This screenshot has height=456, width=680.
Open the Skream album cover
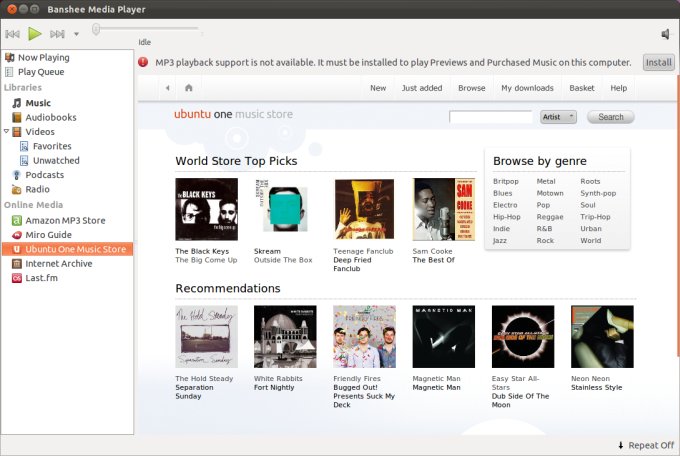coord(283,208)
